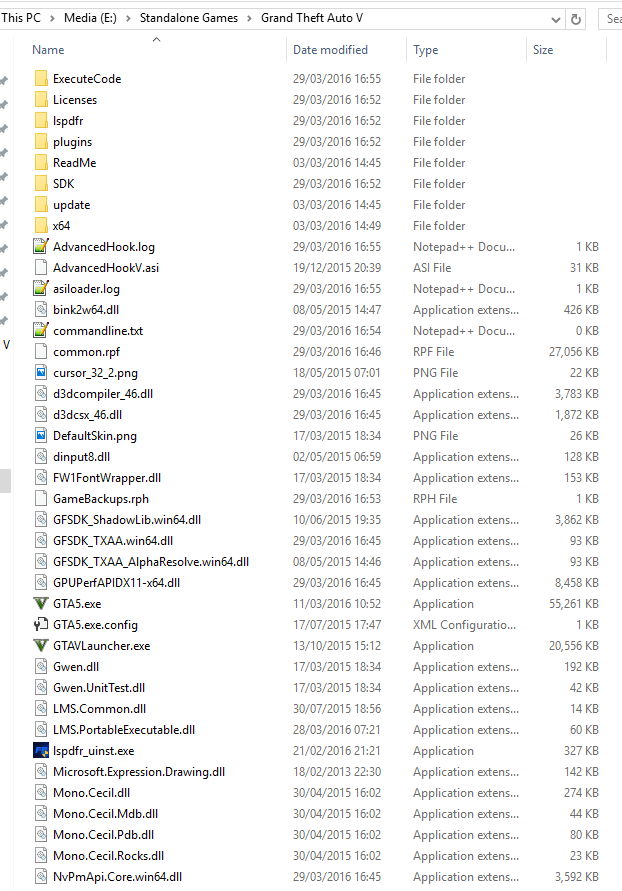Click the GTA5.exe.config XML icon
Image resolution: width=622 pixels, height=891 pixels.
(x=41, y=624)
